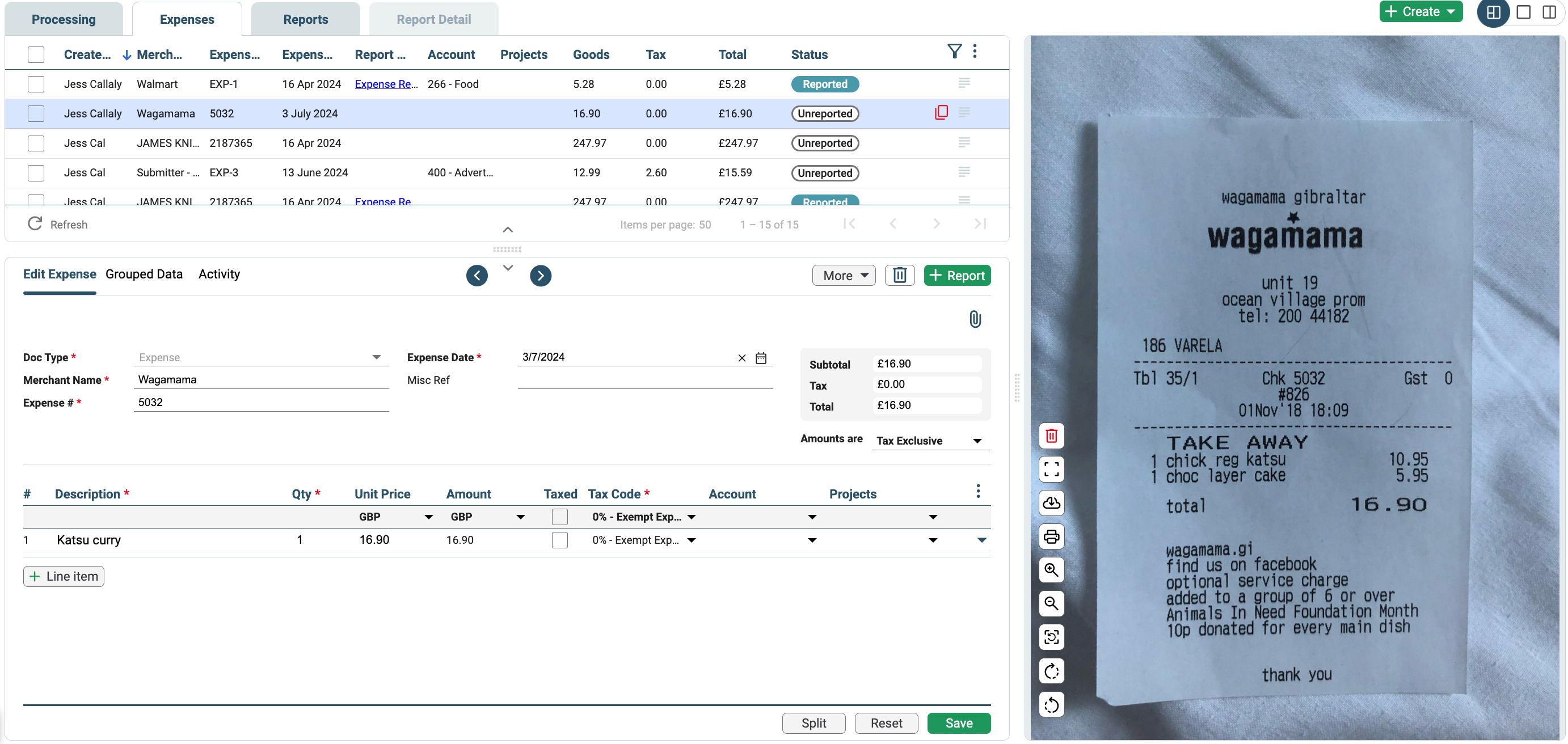Image resolution: width=1568 pixels, height=744 pixels.
Task: Open the Expense Date calendar picker
Action: (x=760, y=358)
